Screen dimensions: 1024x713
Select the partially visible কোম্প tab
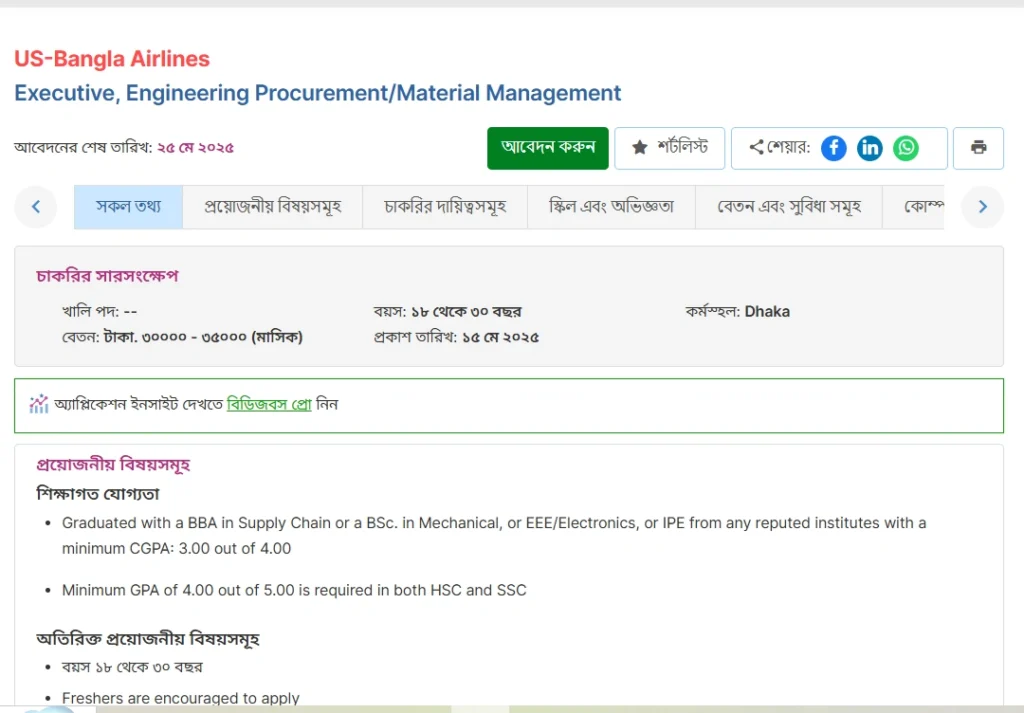(x=914, y=207)
